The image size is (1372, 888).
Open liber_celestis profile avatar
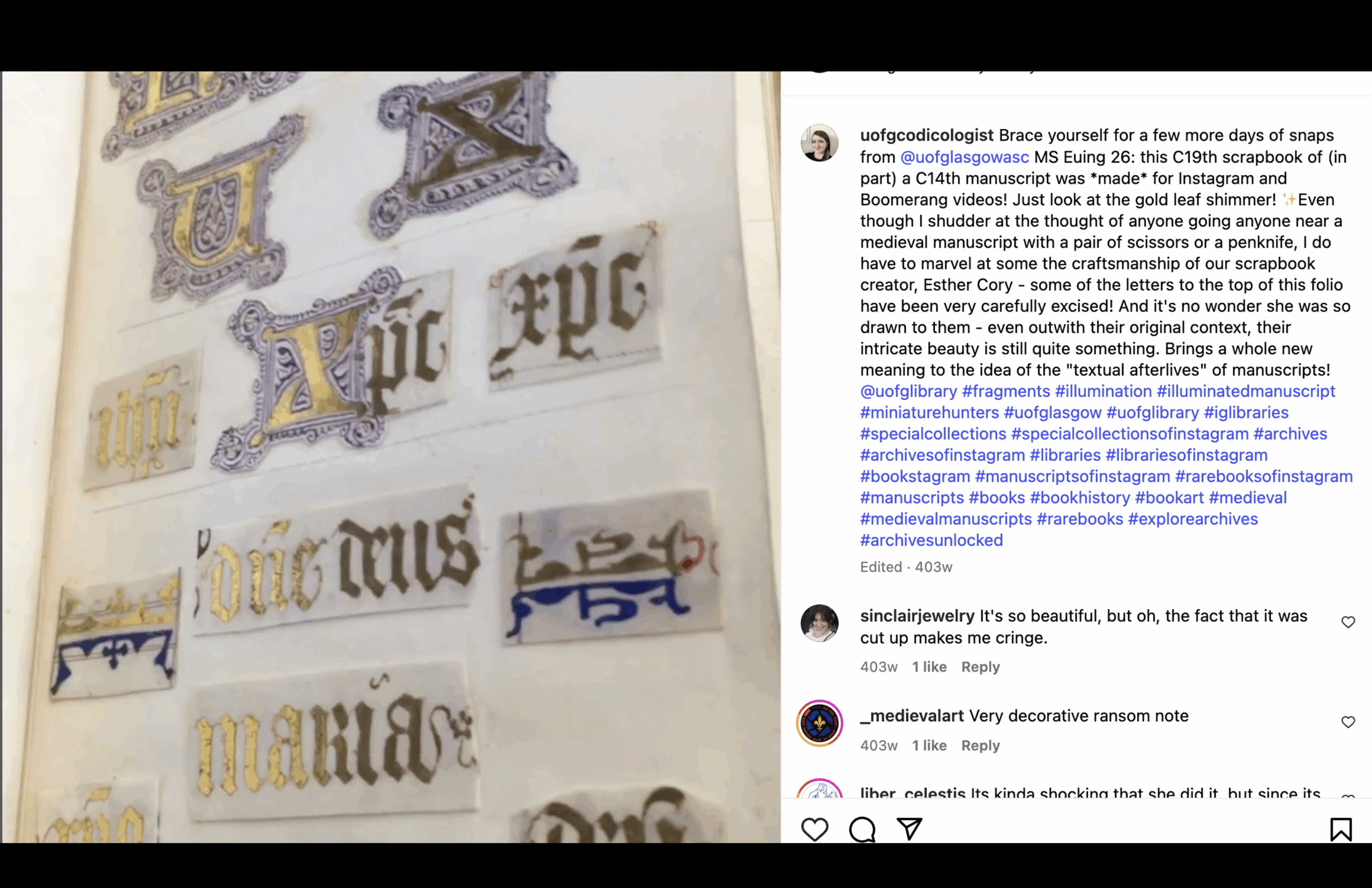pos(819,789)
